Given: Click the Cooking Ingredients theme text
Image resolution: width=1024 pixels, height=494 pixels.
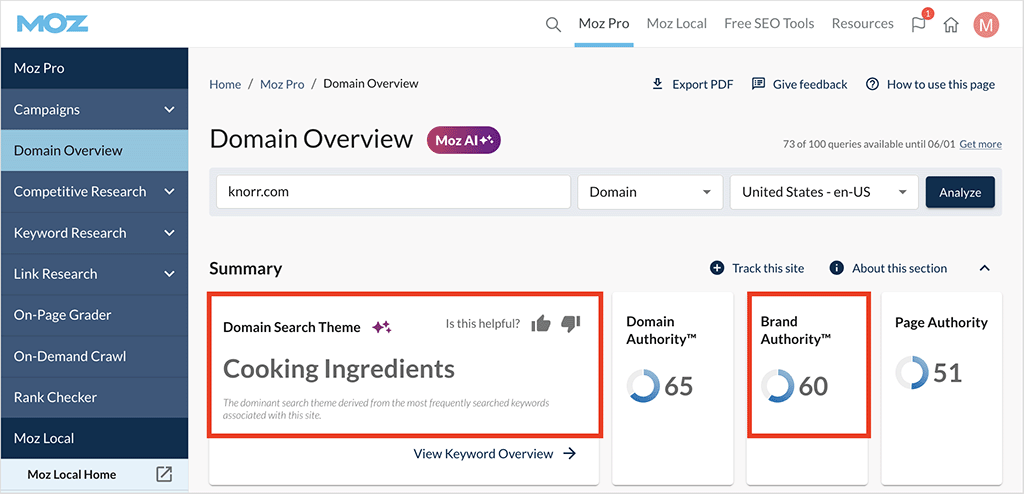Looking at the screenshot, I should pyautogui.click(x=339, y=369).
